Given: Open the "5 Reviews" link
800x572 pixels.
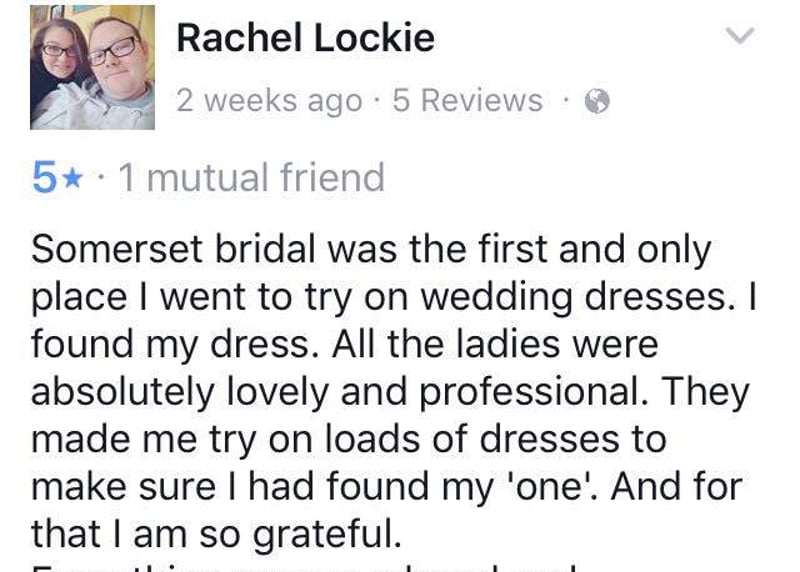Looking at the screenshot, I should tap(467, 101).
